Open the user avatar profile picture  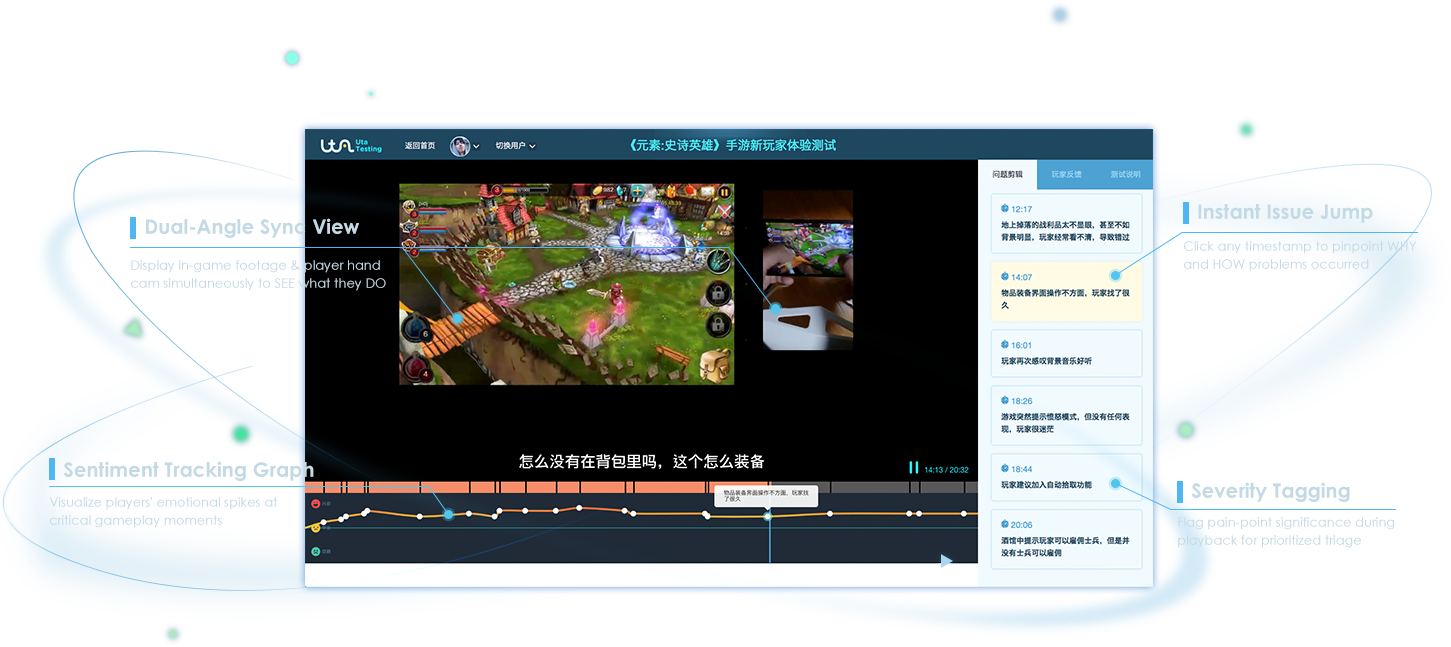(x=460, y=146)
